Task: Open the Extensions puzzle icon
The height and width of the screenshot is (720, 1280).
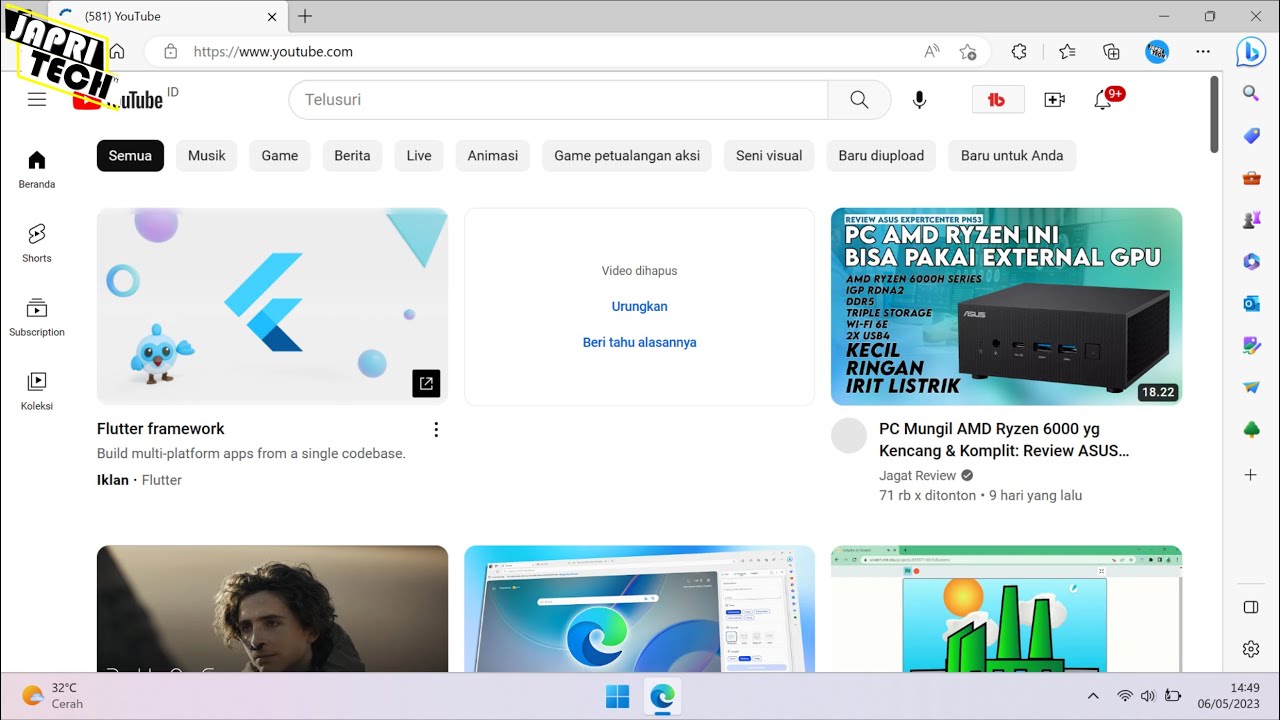Action: 1019,51
